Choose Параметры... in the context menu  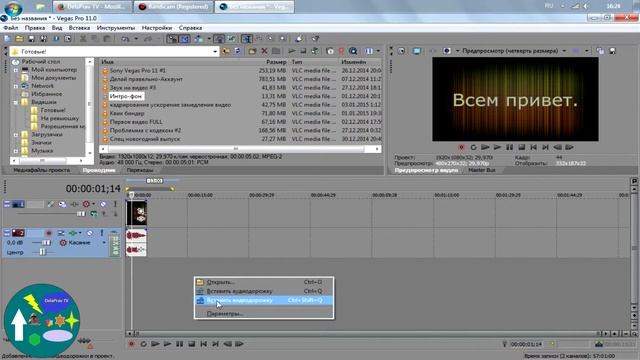tap(264, 314)
